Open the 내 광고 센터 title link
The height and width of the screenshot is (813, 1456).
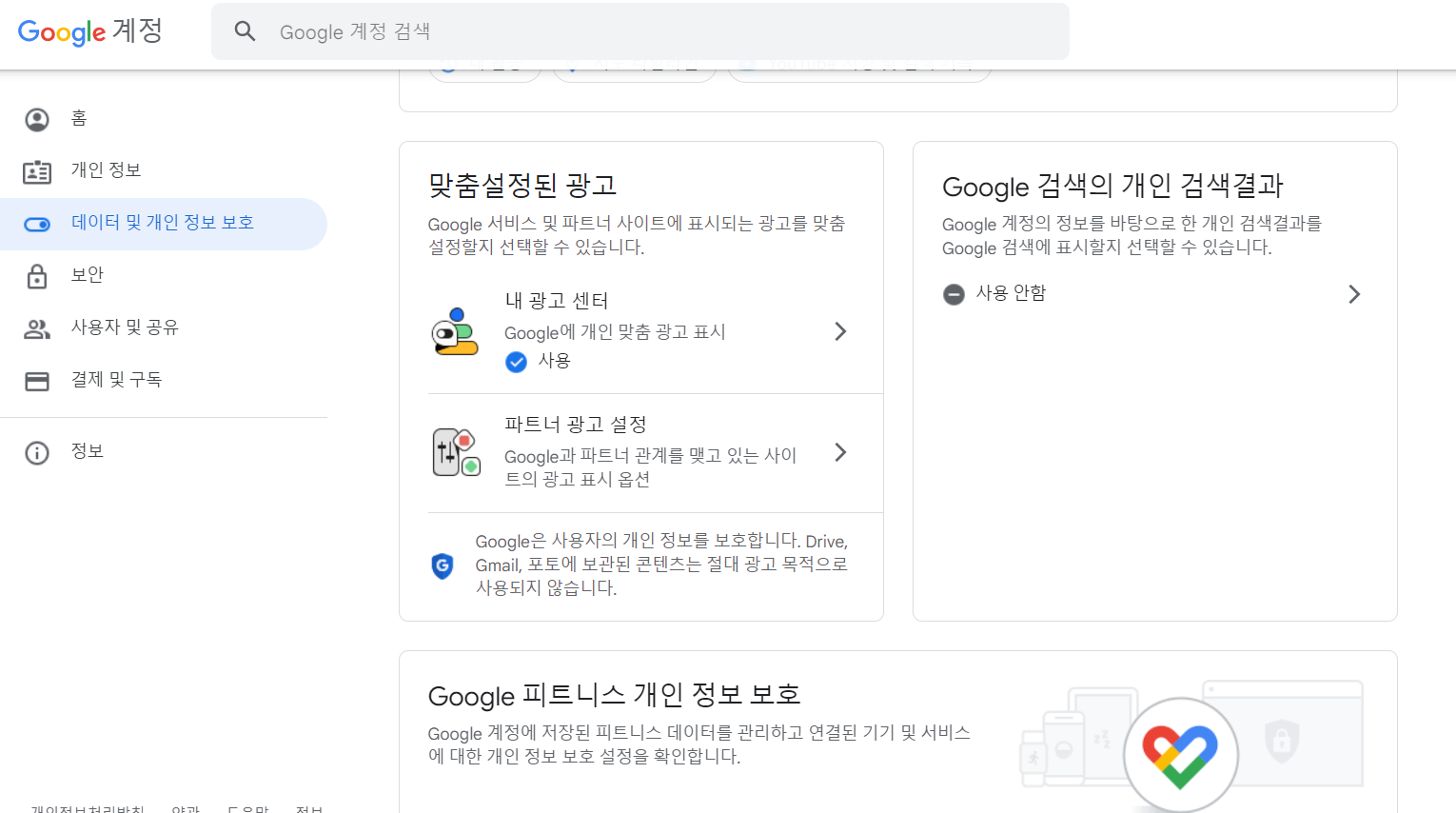click(557, 301)
